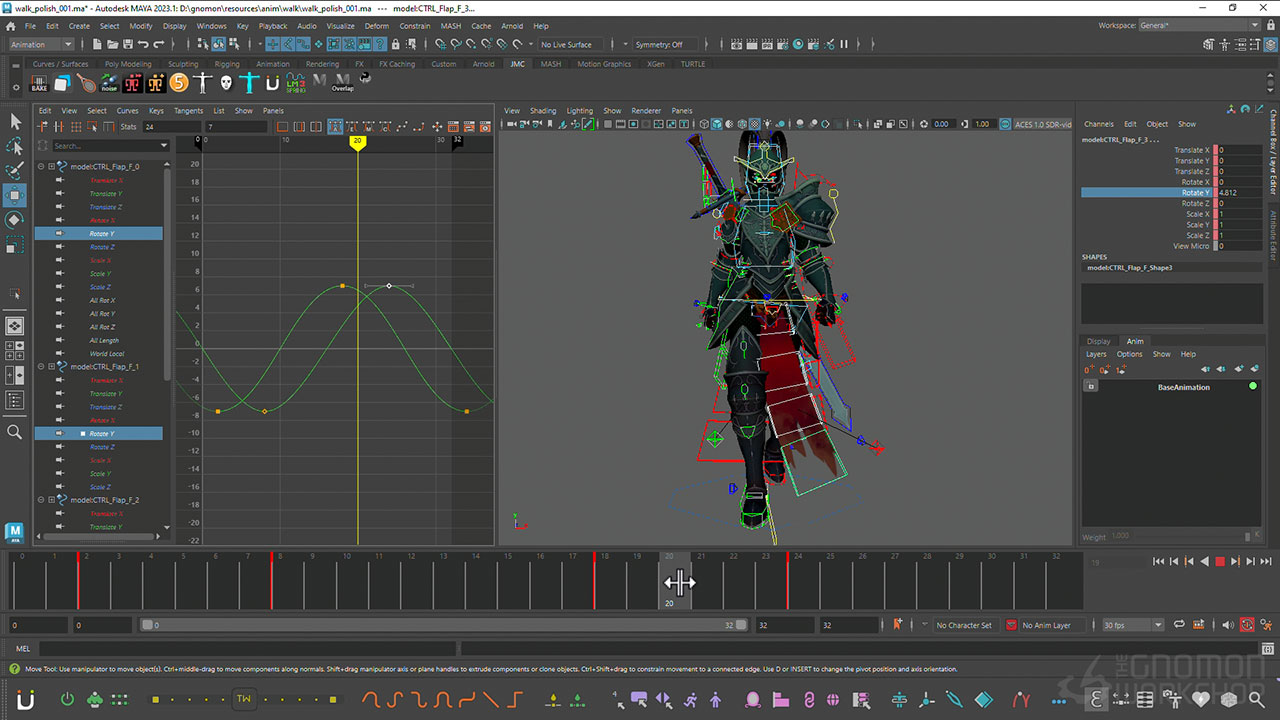Switch to the Rigging shelf tab
Screen dimensions: 1280x720
227,64
